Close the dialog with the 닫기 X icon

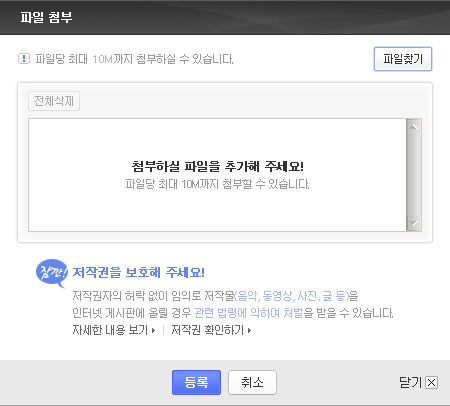(x=432, y=383)
